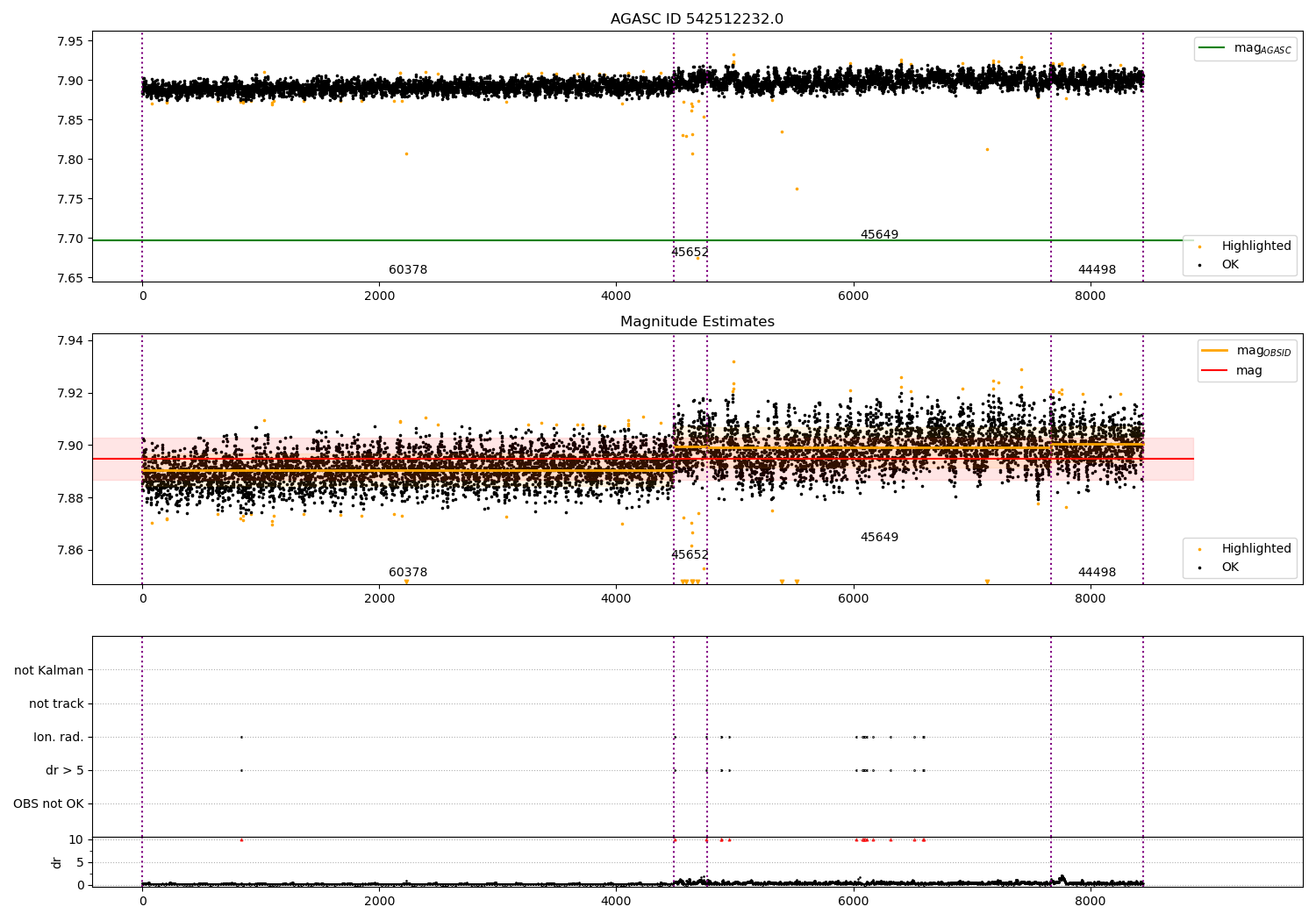Click the rotated 'dr' axis label
1316x921 pixels.
pos(57,862)
